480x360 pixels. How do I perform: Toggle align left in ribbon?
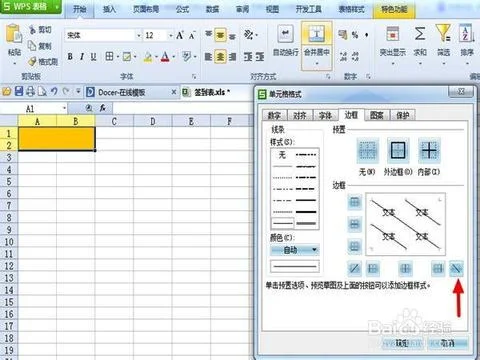(x=208, y=57)
